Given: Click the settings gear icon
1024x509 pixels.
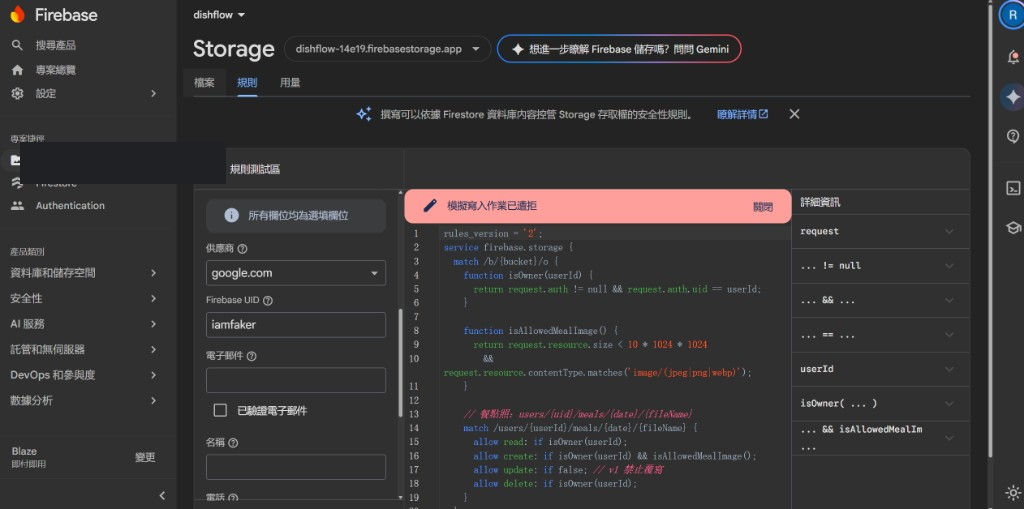Looking at the screenshot, I should (18, 93).
